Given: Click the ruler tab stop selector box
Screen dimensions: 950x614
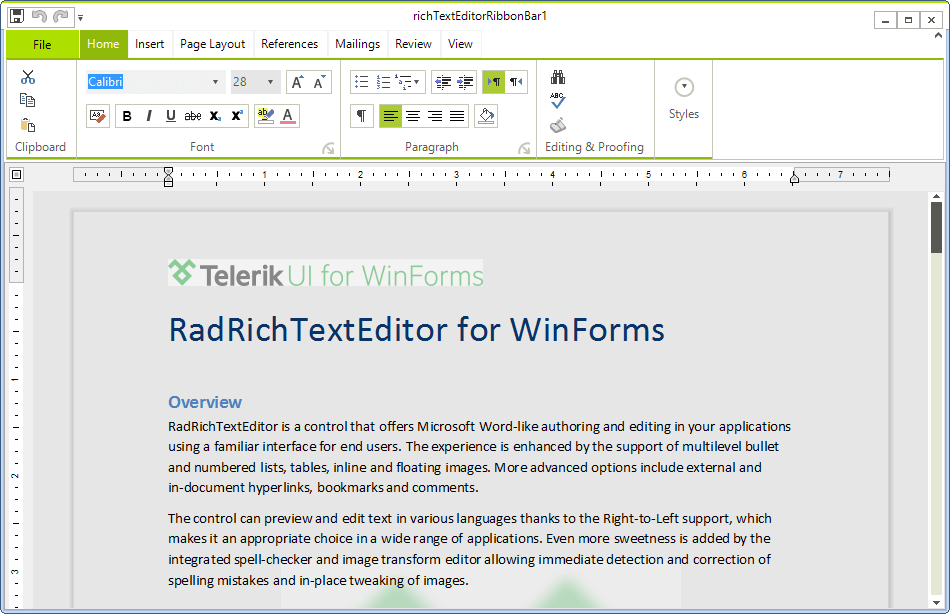Looking at the screenshot, I should (x=16, y=175).
